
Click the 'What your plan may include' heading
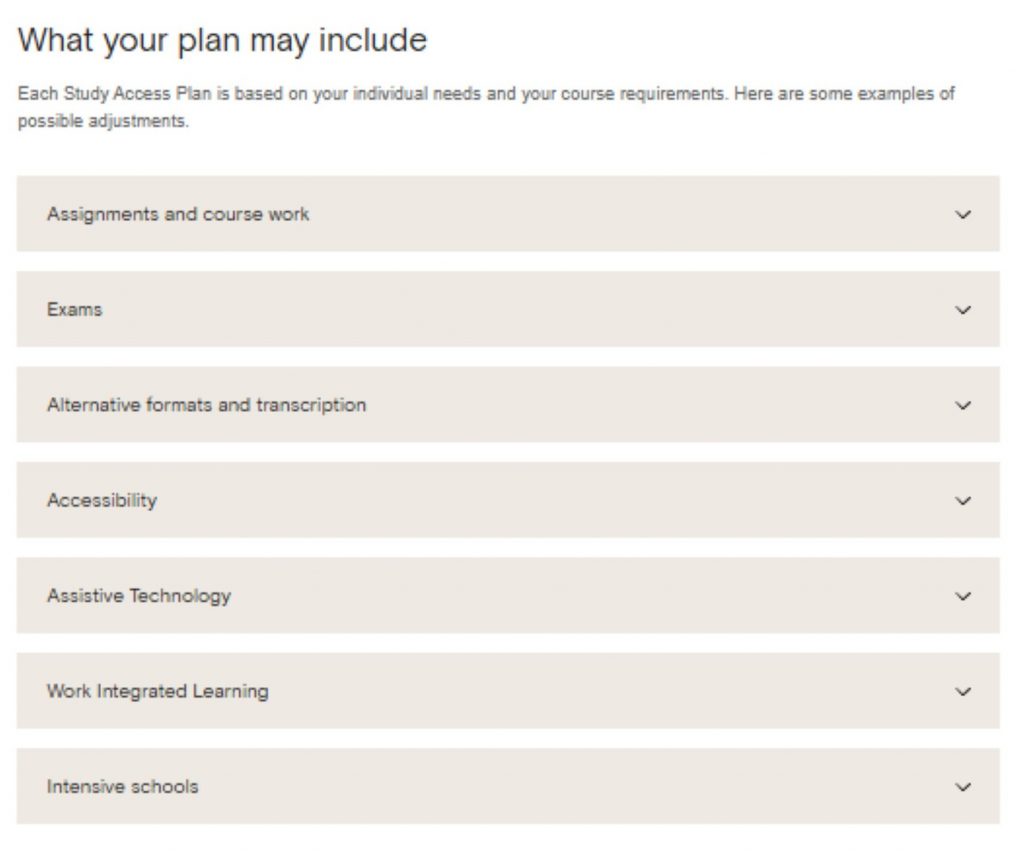click(222, 40)
